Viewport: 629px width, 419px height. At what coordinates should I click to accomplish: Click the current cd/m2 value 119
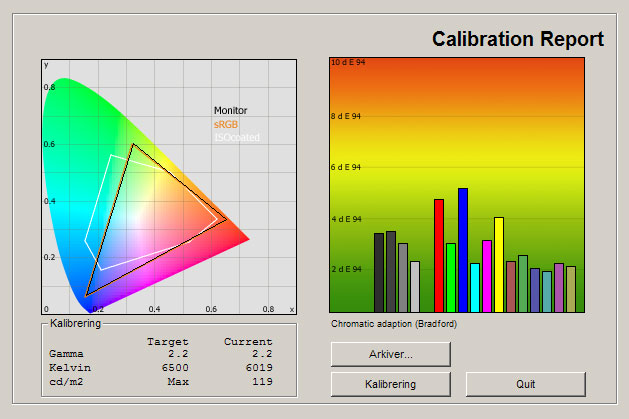(x=262, y=382)
